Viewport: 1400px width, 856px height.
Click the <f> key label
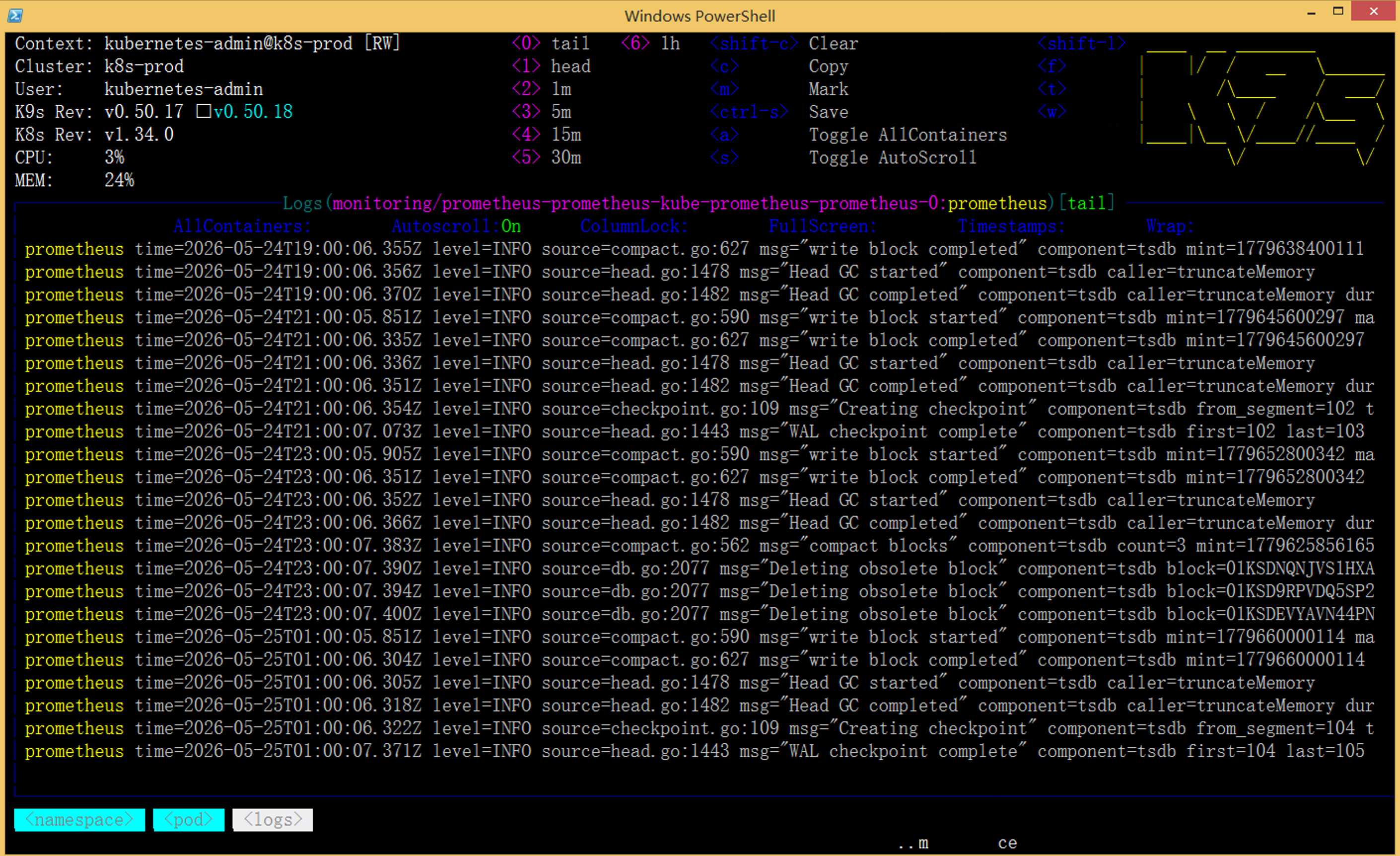point(1051,67)
